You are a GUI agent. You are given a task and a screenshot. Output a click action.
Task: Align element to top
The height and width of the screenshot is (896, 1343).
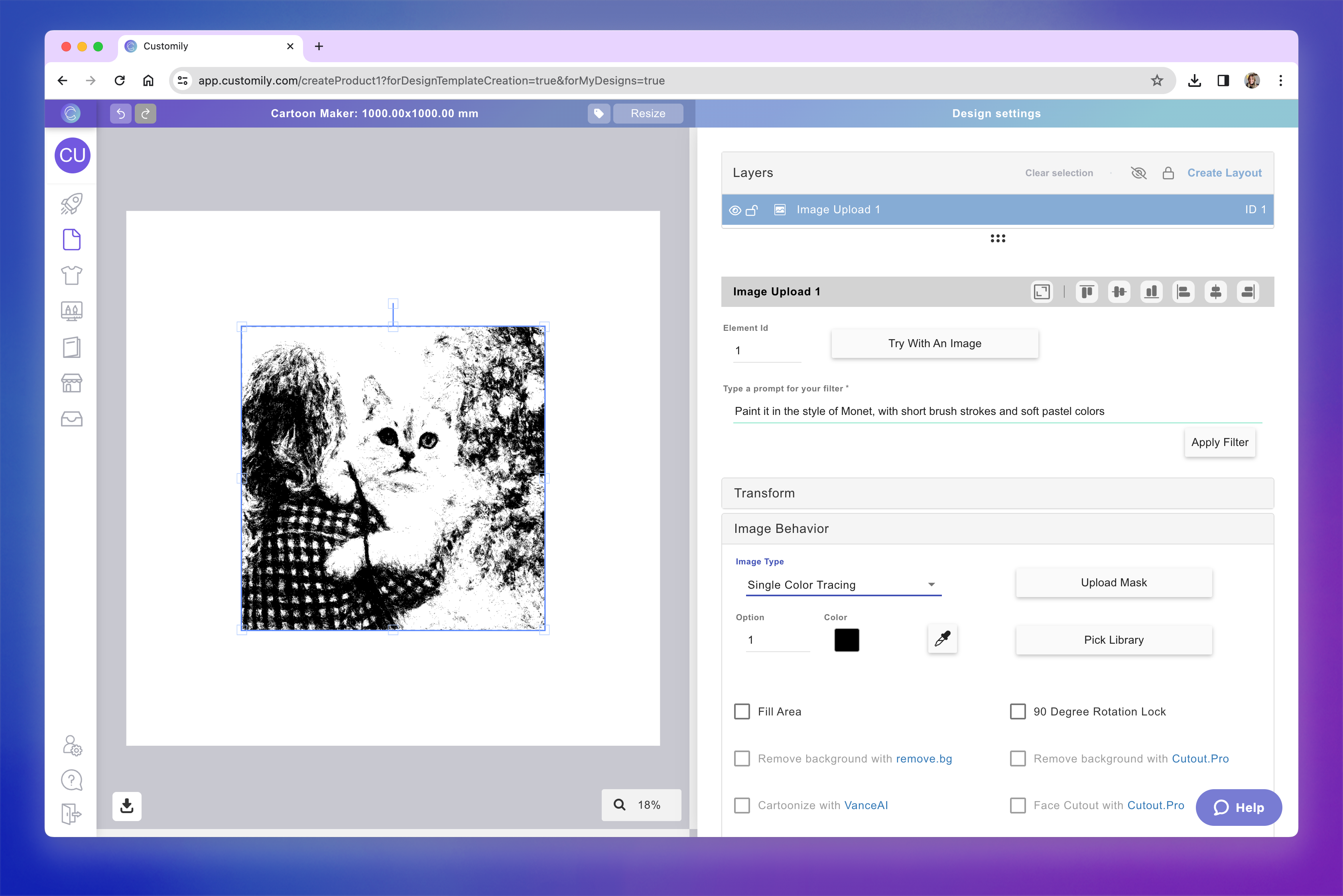(x=1087, y=292)
